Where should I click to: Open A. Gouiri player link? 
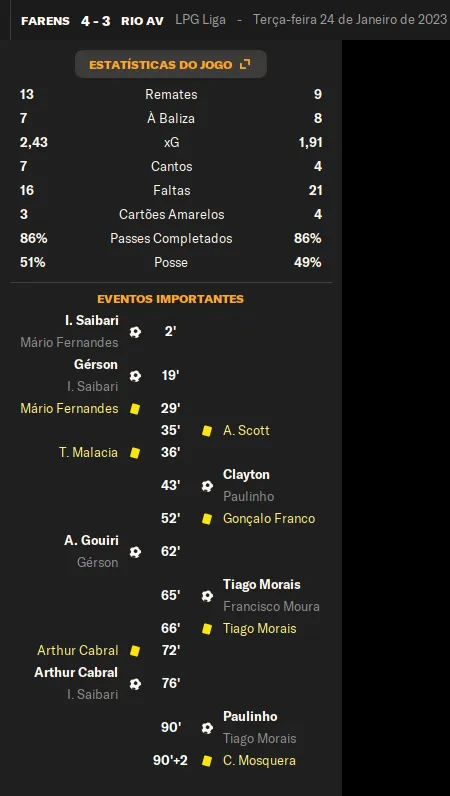(91, 541)
